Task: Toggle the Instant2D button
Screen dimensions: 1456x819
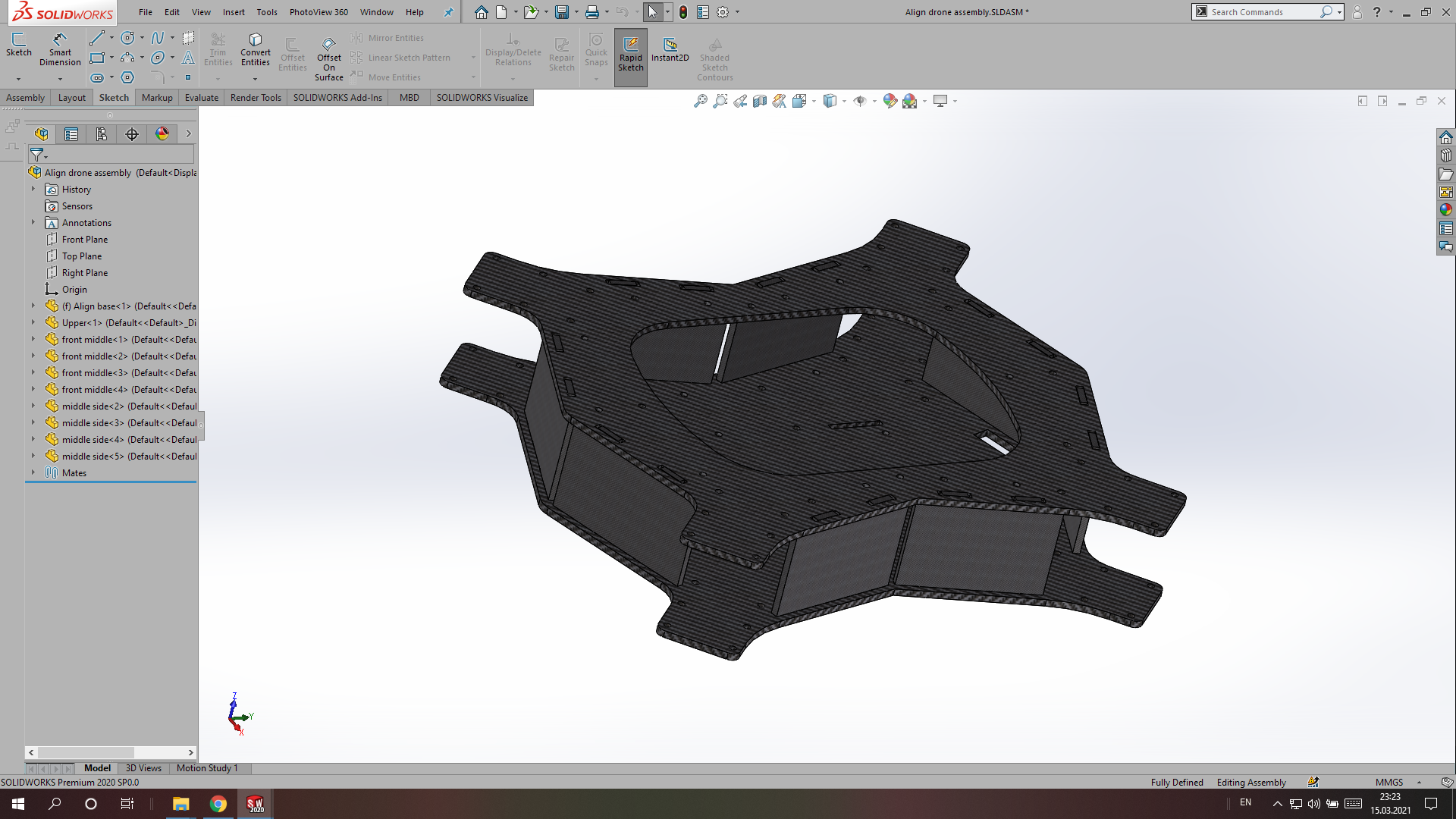Action: point(670,50)
